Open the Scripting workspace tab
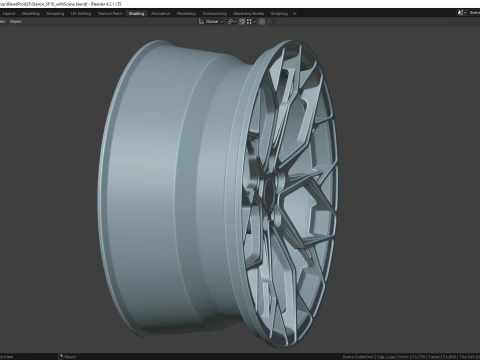This screenshot has height=360, width=480. [x=279, y=14]
